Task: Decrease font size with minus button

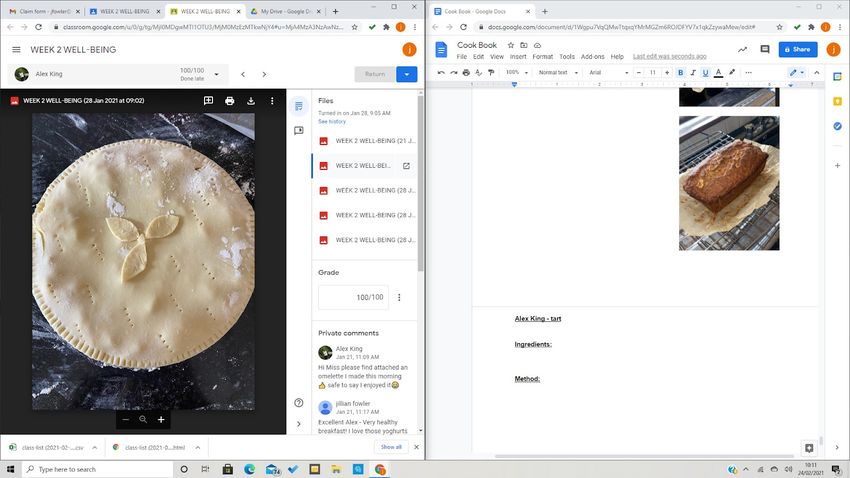Action: (639, 72)
